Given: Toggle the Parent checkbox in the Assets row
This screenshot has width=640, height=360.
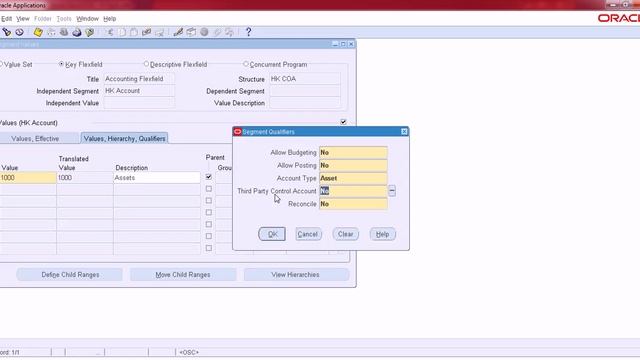Looking at the screenshot, I should 209,177.
